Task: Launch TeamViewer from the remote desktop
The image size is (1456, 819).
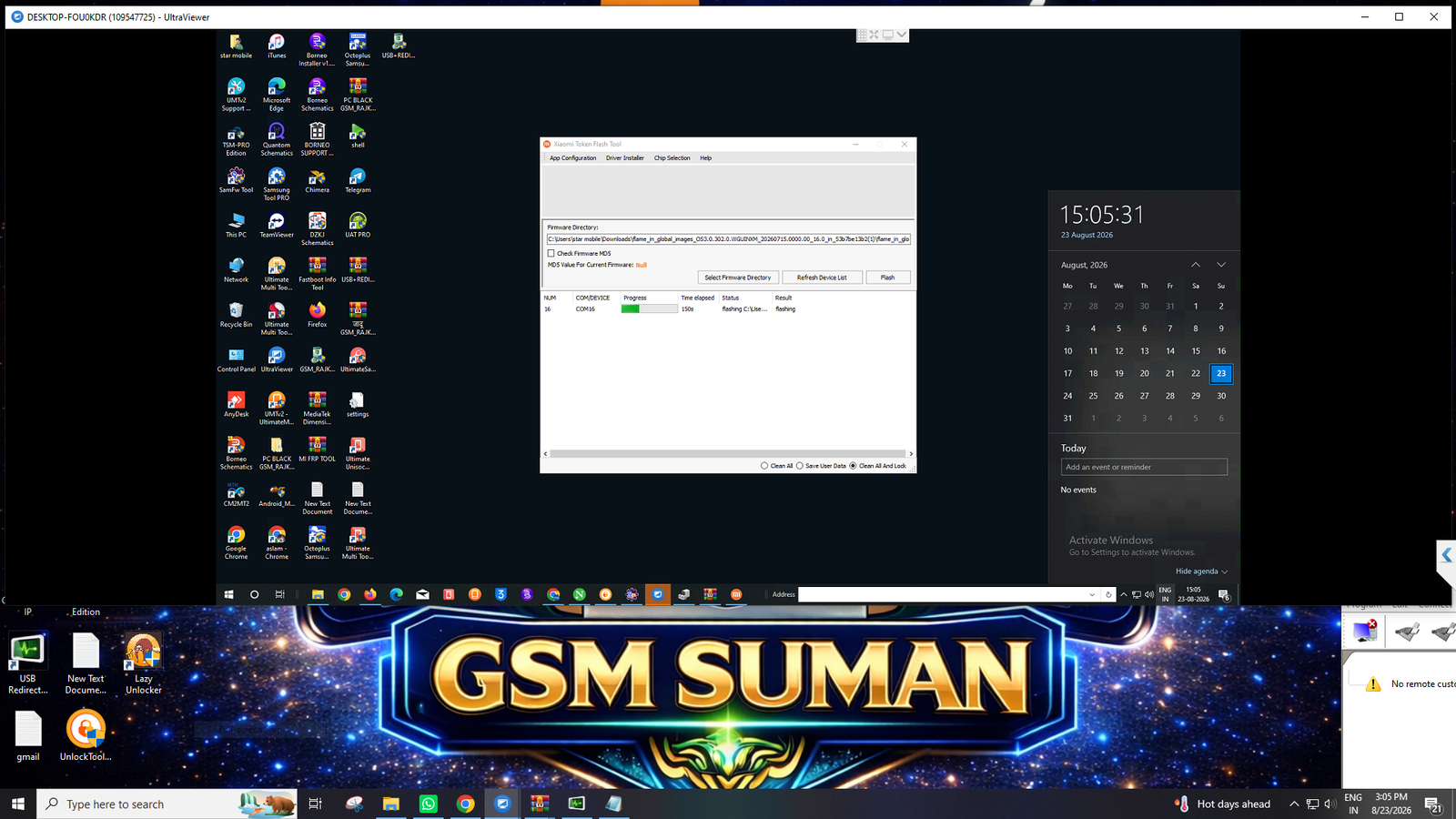Action: pos(277,225)
